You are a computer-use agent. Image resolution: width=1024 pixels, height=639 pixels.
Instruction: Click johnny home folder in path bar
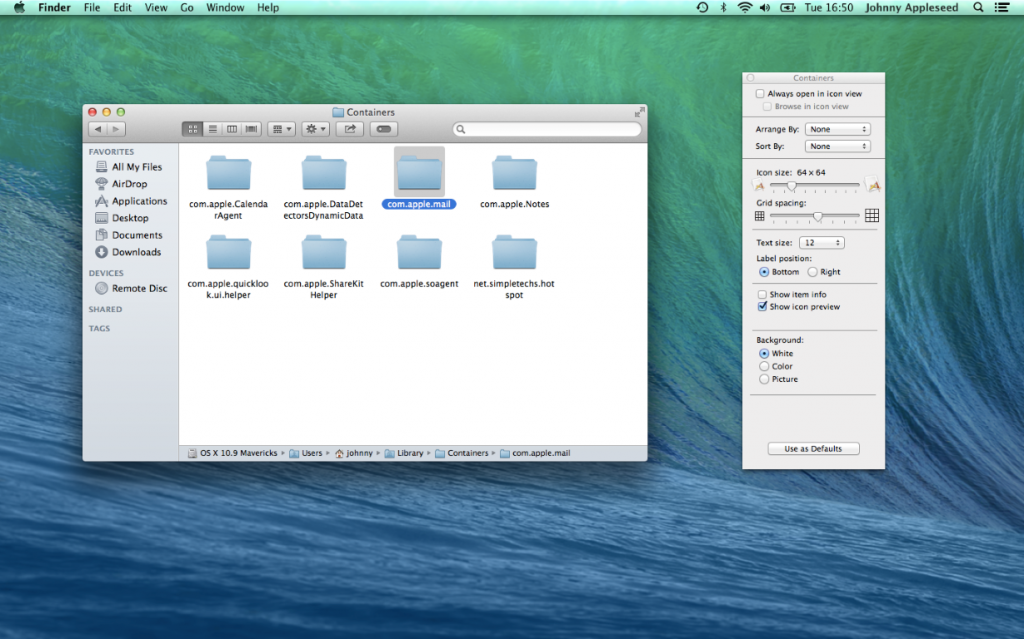(x=353, y=453)
